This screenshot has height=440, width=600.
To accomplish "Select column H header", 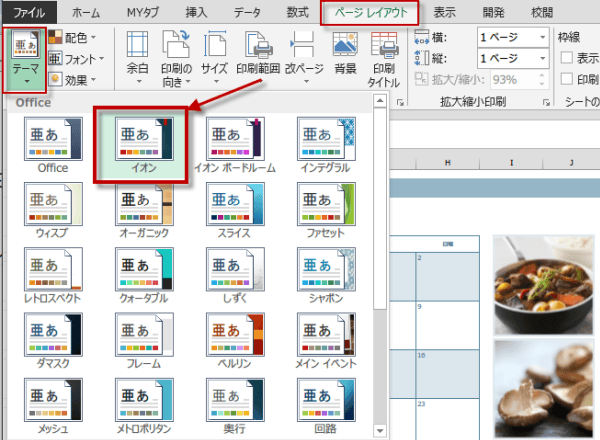I will pos(447,163).
